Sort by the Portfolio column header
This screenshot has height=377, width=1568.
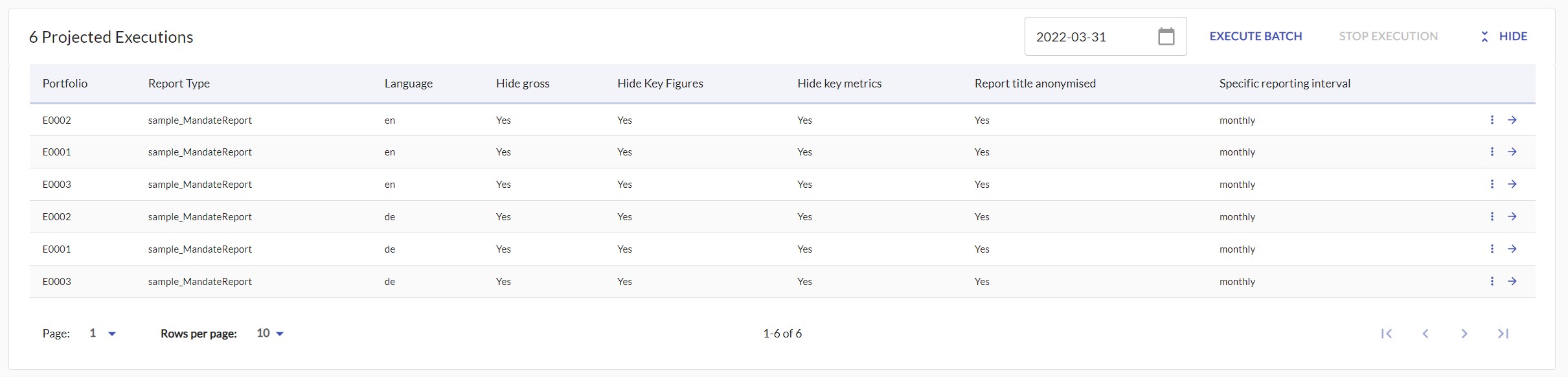(65, 84)
